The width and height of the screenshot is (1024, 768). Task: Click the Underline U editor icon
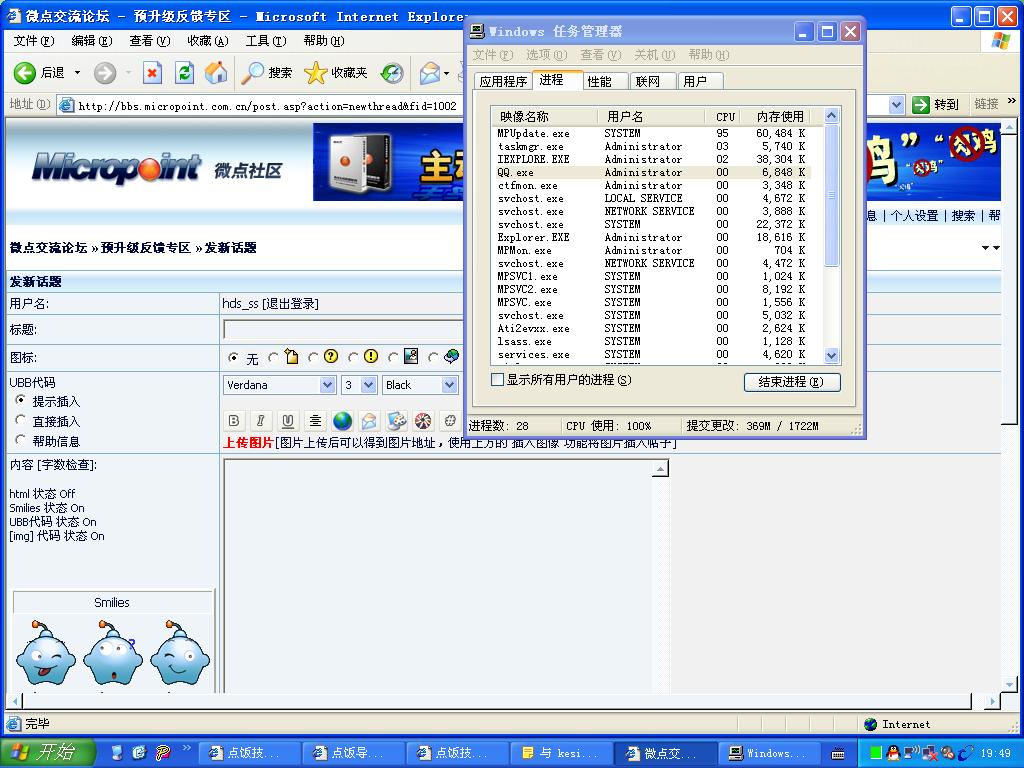coord(287,421)
